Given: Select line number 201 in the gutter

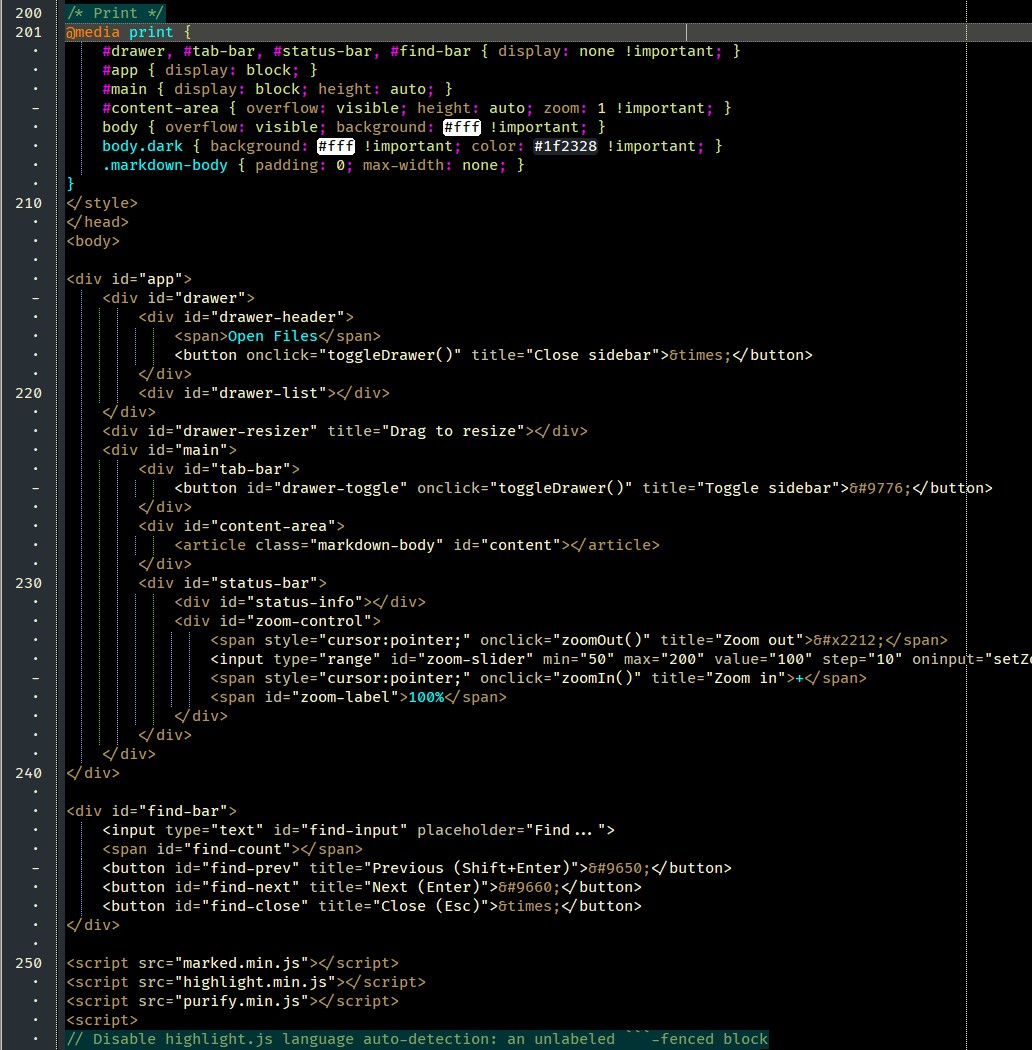Looking at the screenshot, I should click(x=29, y=32).
